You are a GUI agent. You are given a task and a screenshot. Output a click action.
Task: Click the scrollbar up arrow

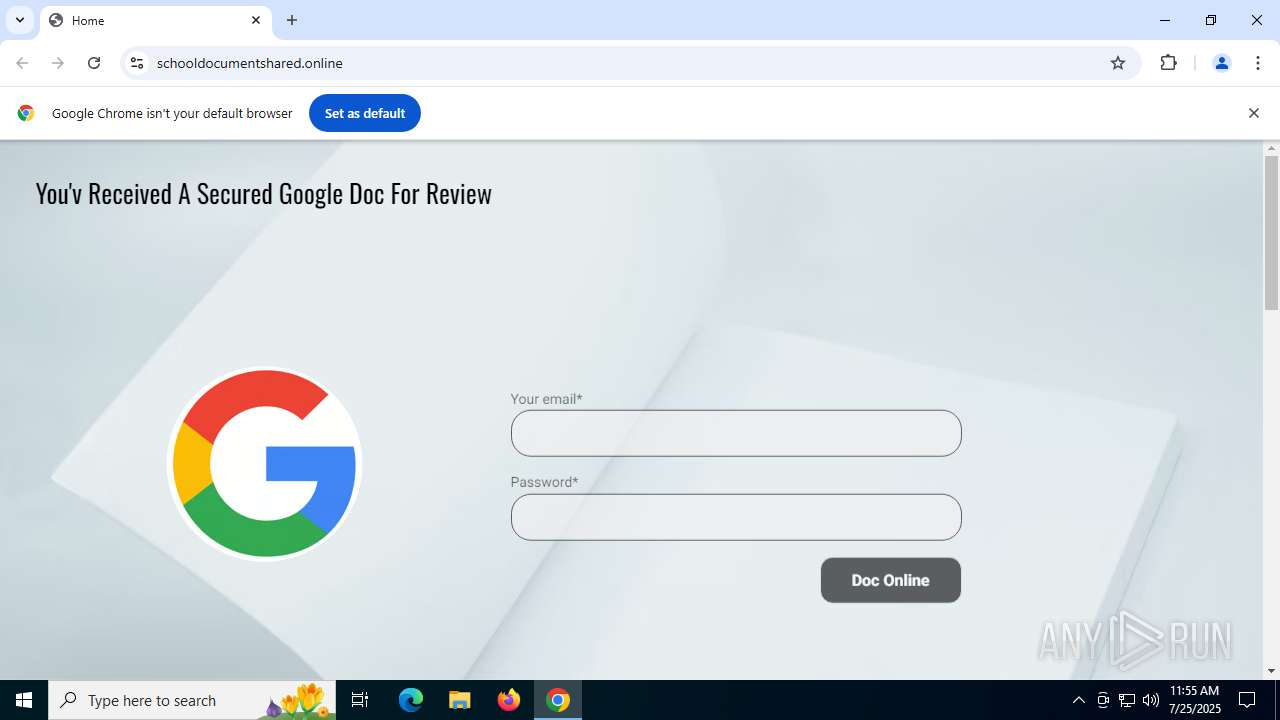tap(1271, 149)
